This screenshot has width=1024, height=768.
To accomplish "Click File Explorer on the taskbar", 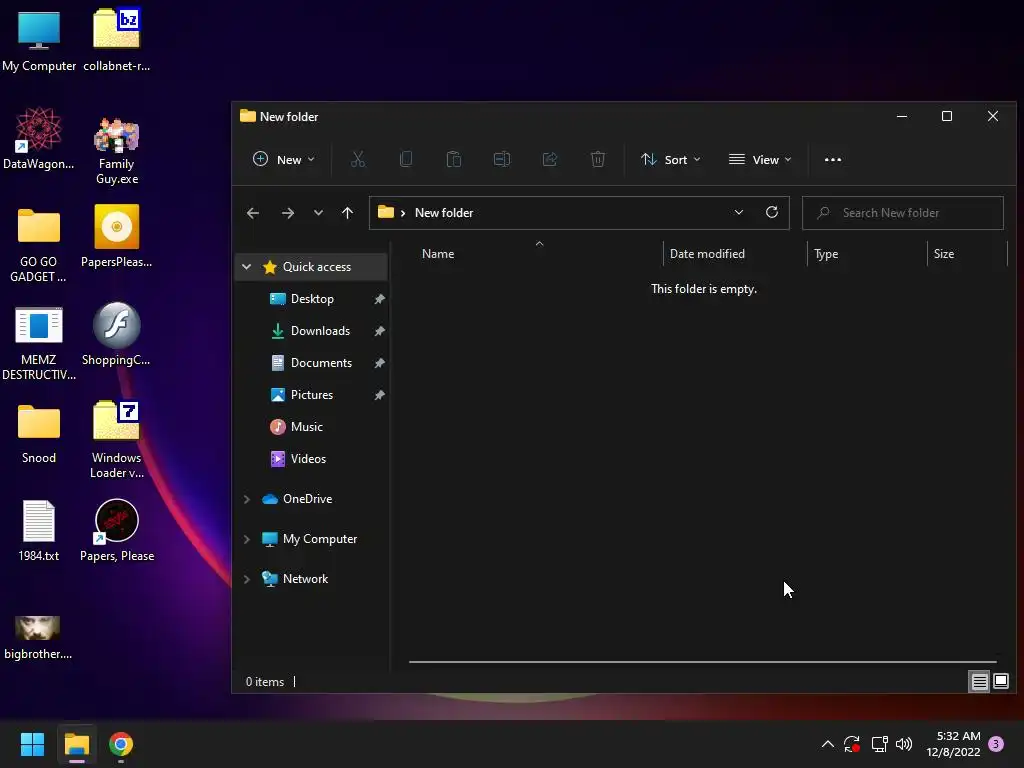I will (77, 744).
